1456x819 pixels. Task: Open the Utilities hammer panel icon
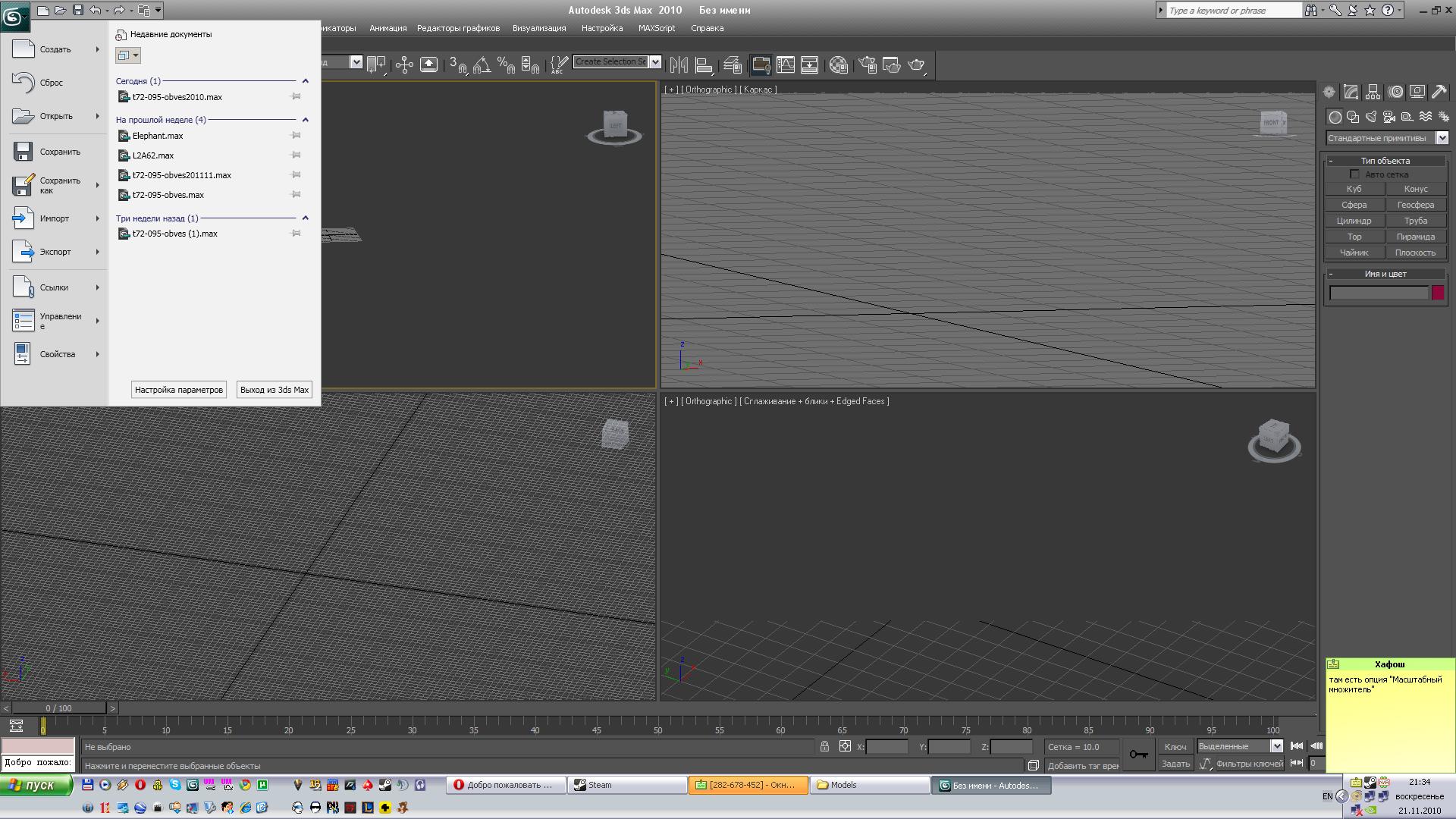pyautogui.click(x=1439, y=92)
